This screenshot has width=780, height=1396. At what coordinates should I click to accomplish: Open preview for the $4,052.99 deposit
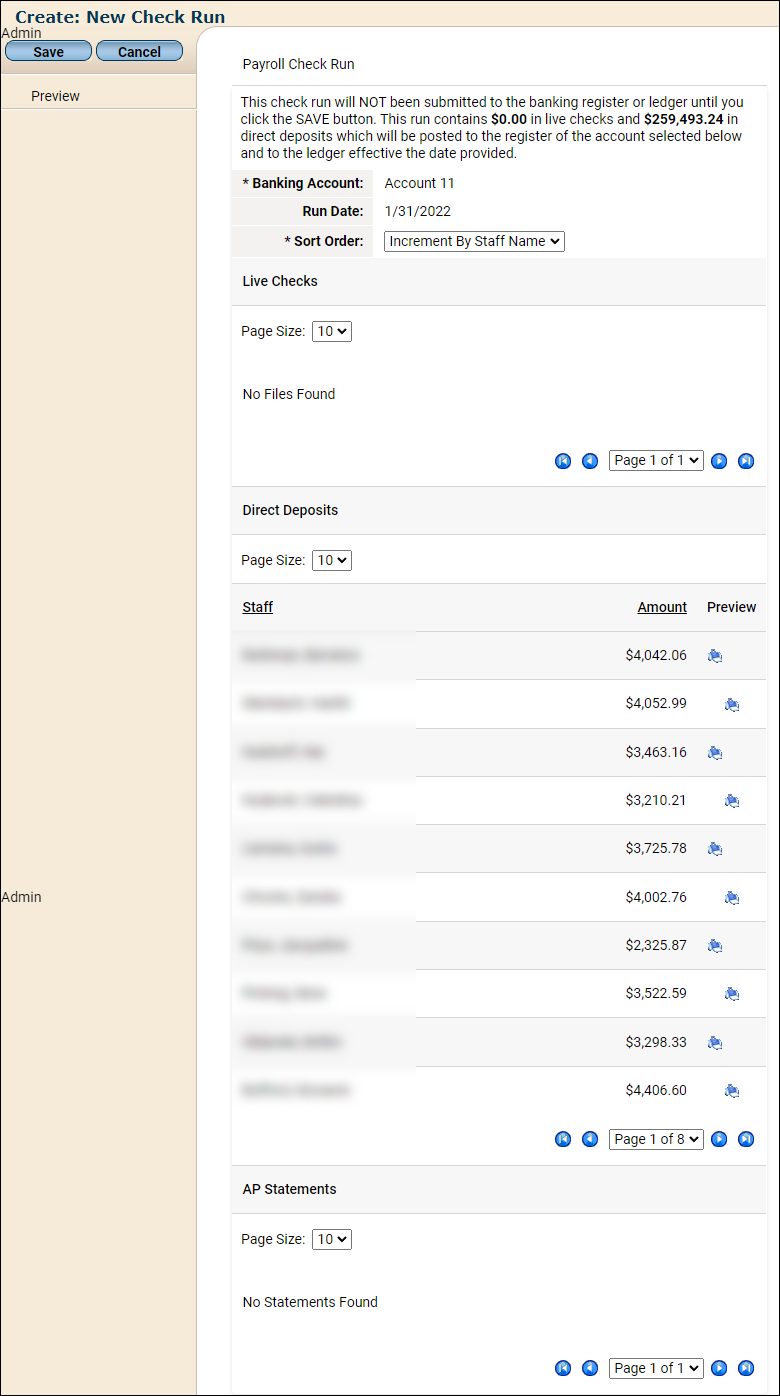coord(732,704)
